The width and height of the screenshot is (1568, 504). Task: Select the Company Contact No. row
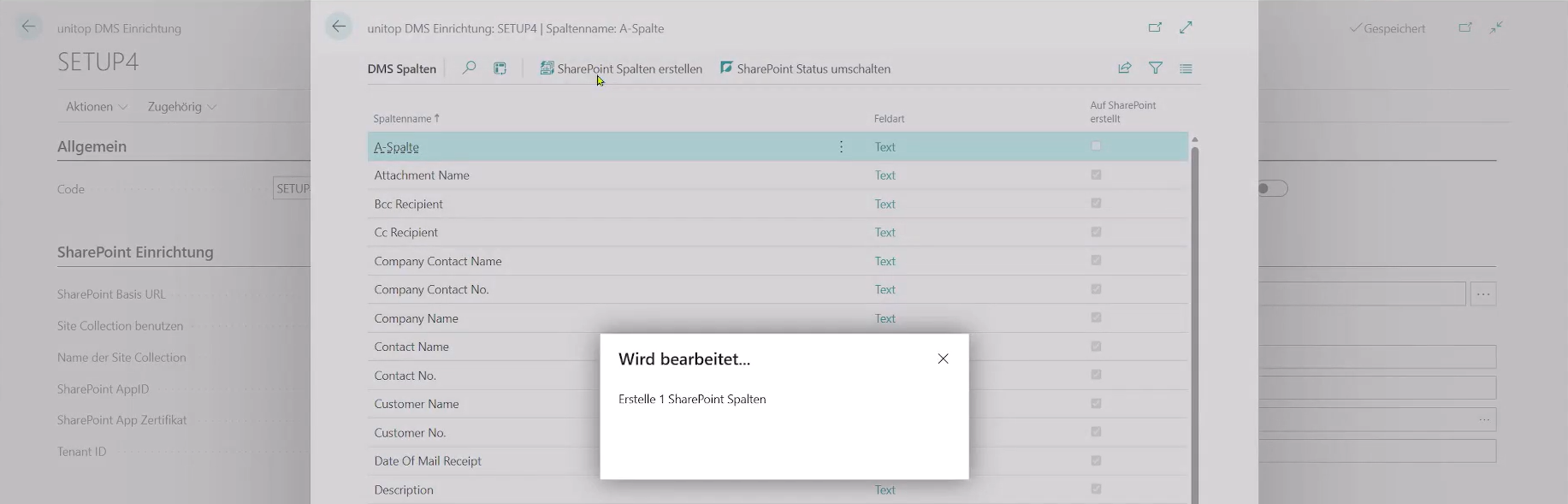778,289
